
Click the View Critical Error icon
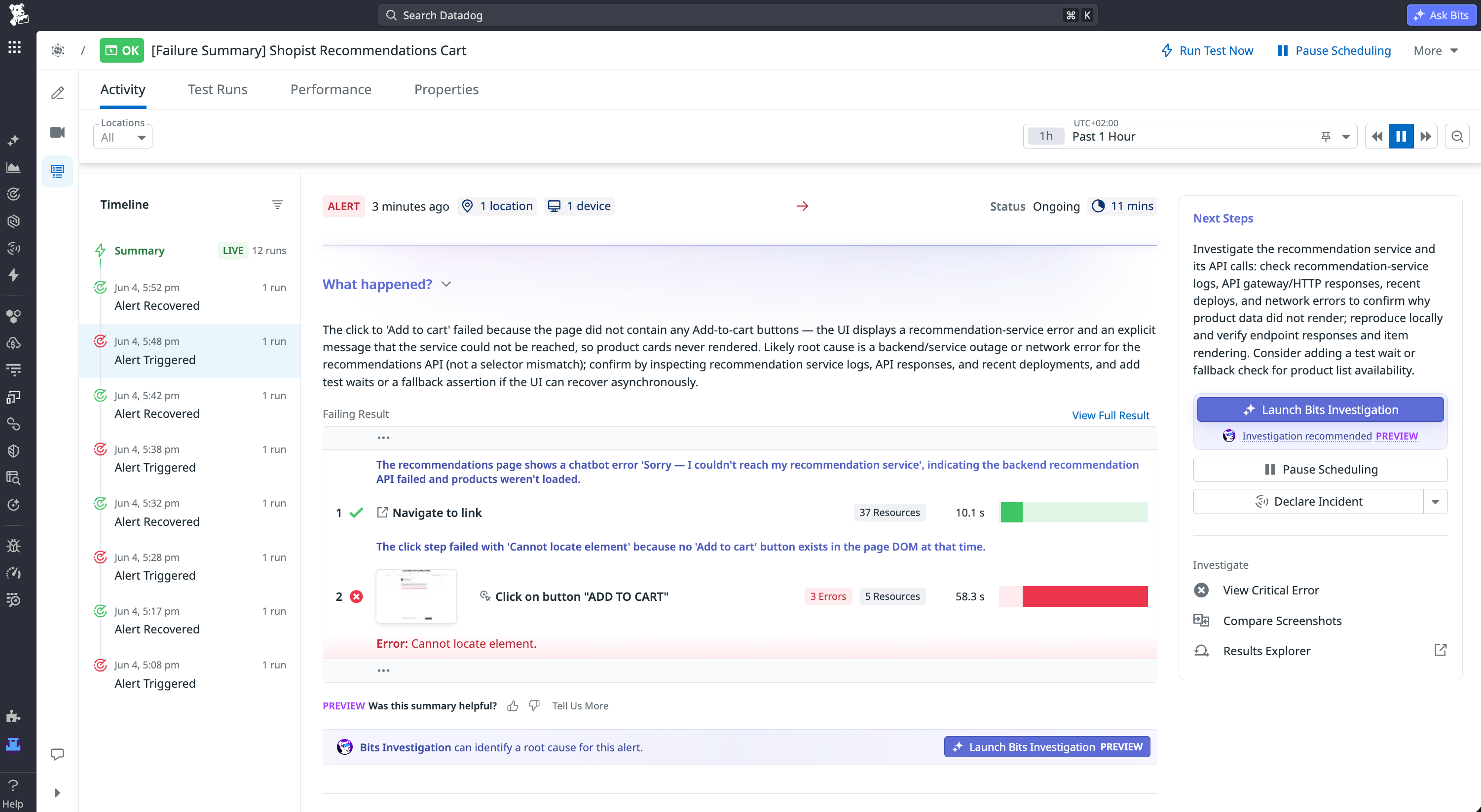coord(1201,590)
